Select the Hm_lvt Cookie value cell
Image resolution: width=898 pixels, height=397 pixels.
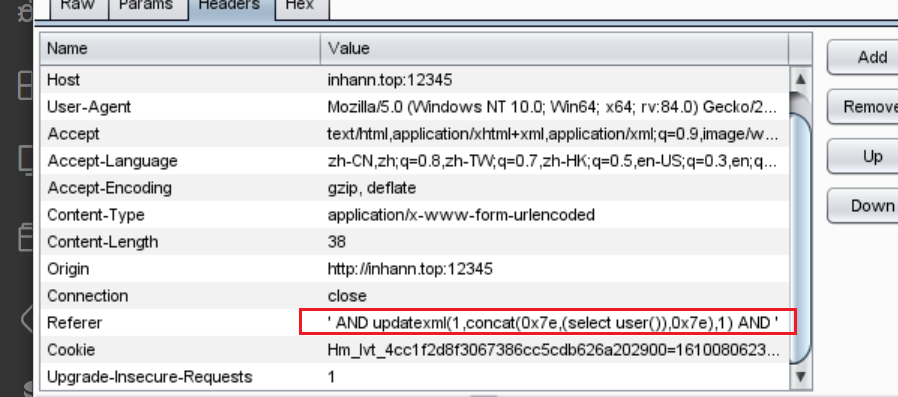[554, 349]
